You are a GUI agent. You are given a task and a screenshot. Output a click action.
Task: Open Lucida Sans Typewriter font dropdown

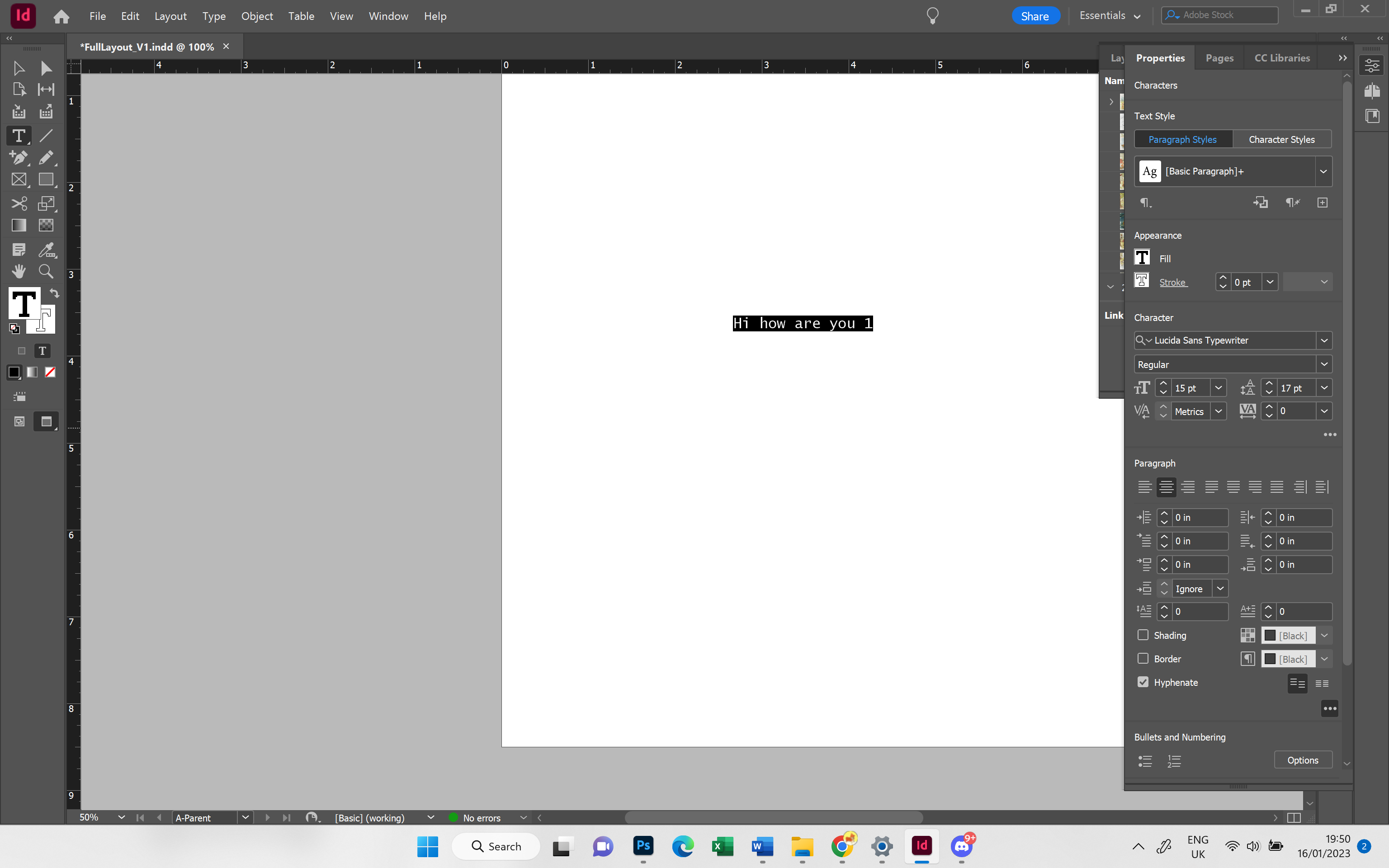click(1324, 340)
